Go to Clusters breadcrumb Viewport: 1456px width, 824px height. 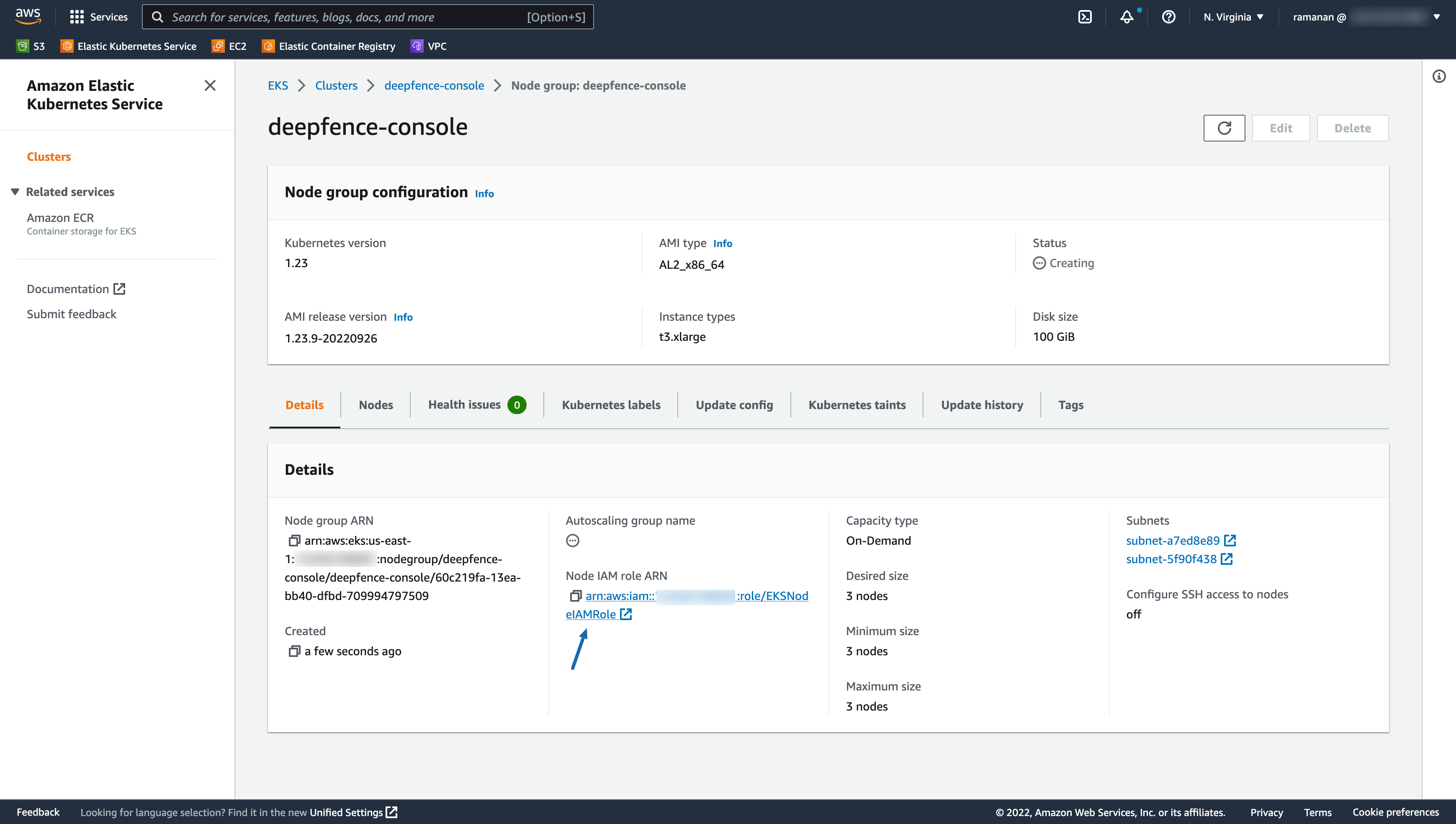click(x=336, y=85)
